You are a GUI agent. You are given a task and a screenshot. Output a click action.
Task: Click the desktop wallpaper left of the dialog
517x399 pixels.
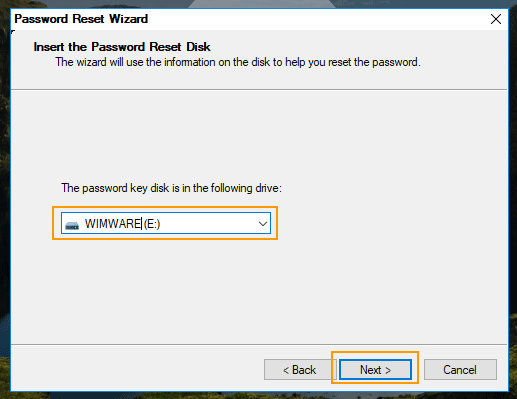pos(5,200)
